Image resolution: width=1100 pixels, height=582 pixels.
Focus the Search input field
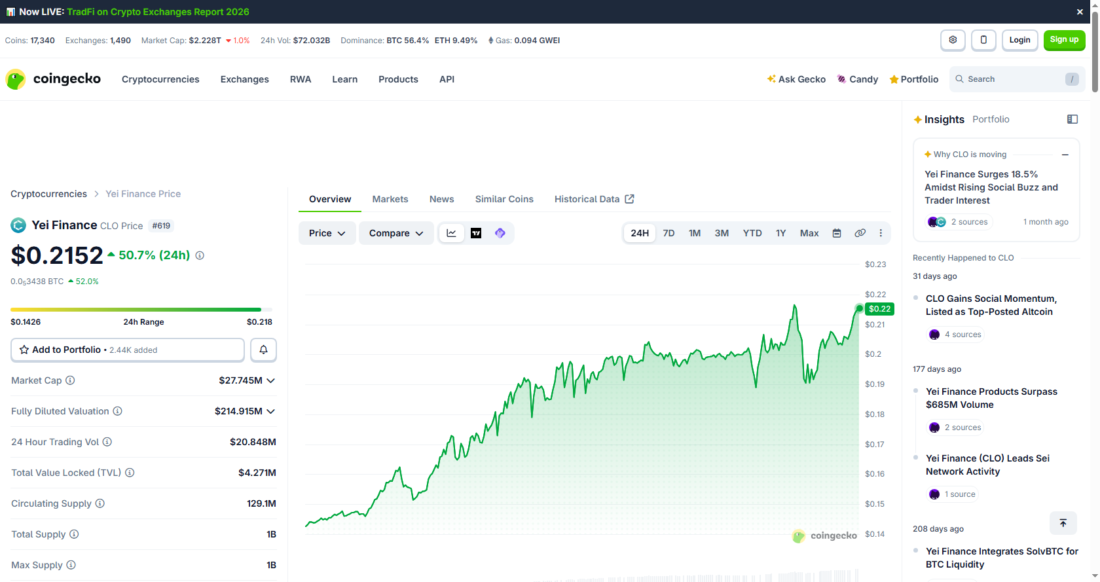coord(1017,79)
